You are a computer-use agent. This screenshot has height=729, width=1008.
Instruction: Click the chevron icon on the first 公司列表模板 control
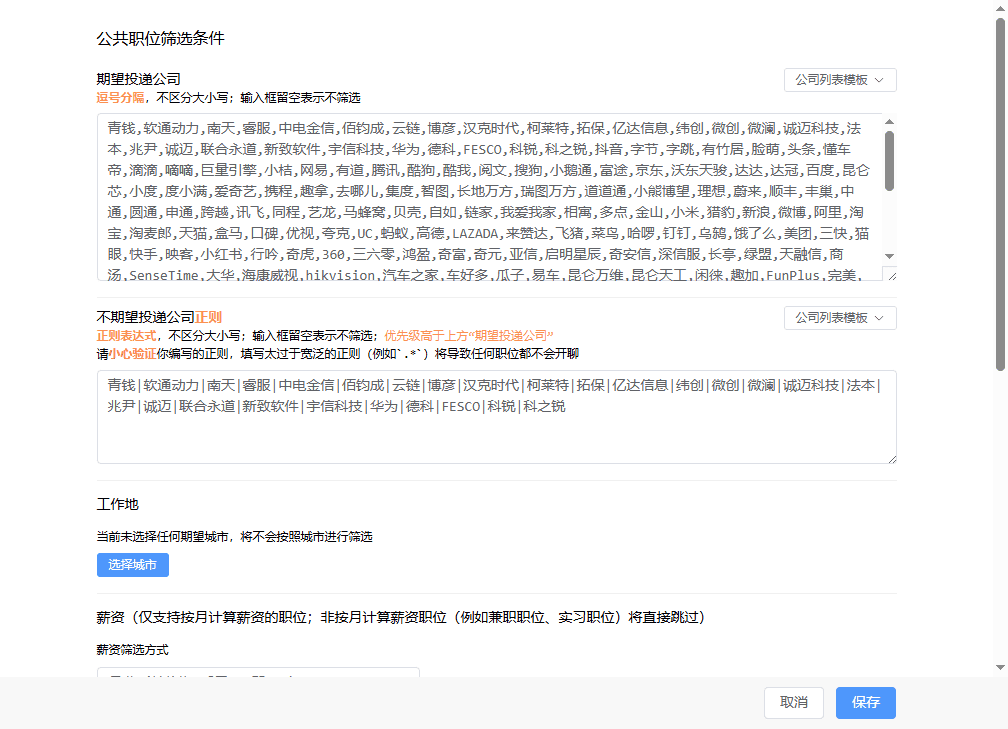[x=880, y=79]
